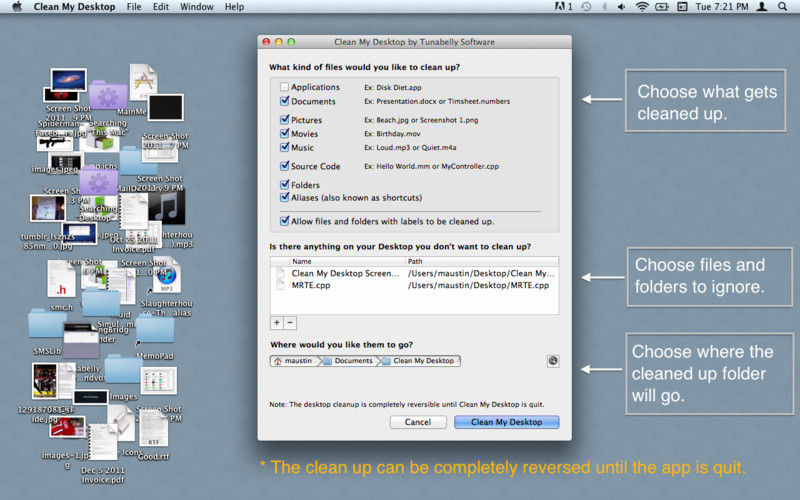
Task: Uncheck the Movies checkbox
Action: [x=284, y=133]
